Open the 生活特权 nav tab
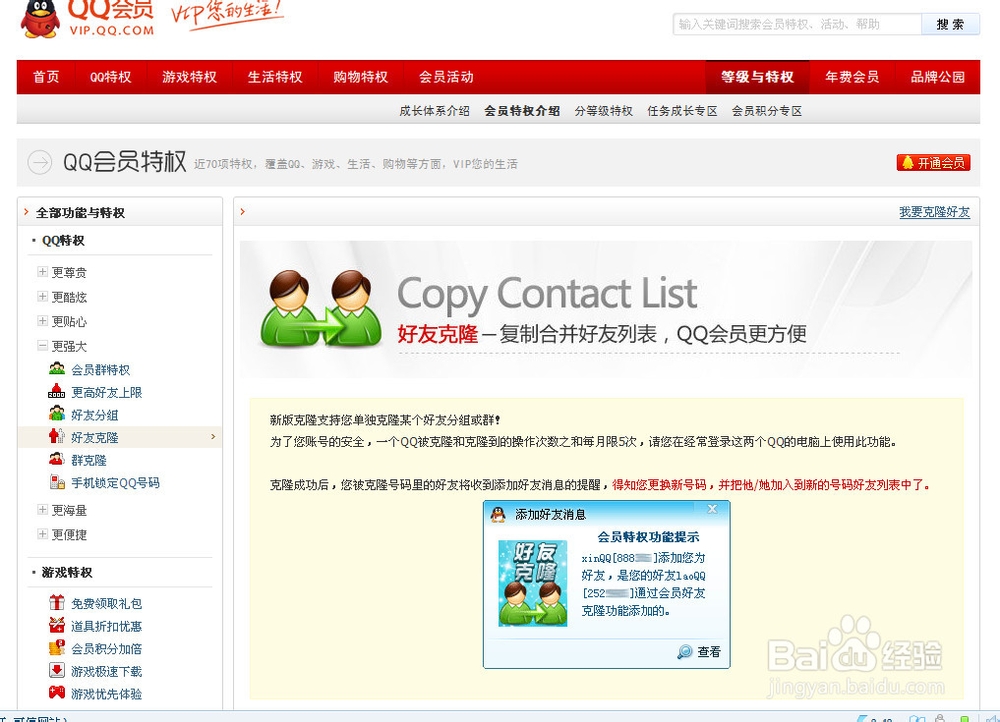The image size is (1000, 722). pyautogui.click(x=275, y=77)
